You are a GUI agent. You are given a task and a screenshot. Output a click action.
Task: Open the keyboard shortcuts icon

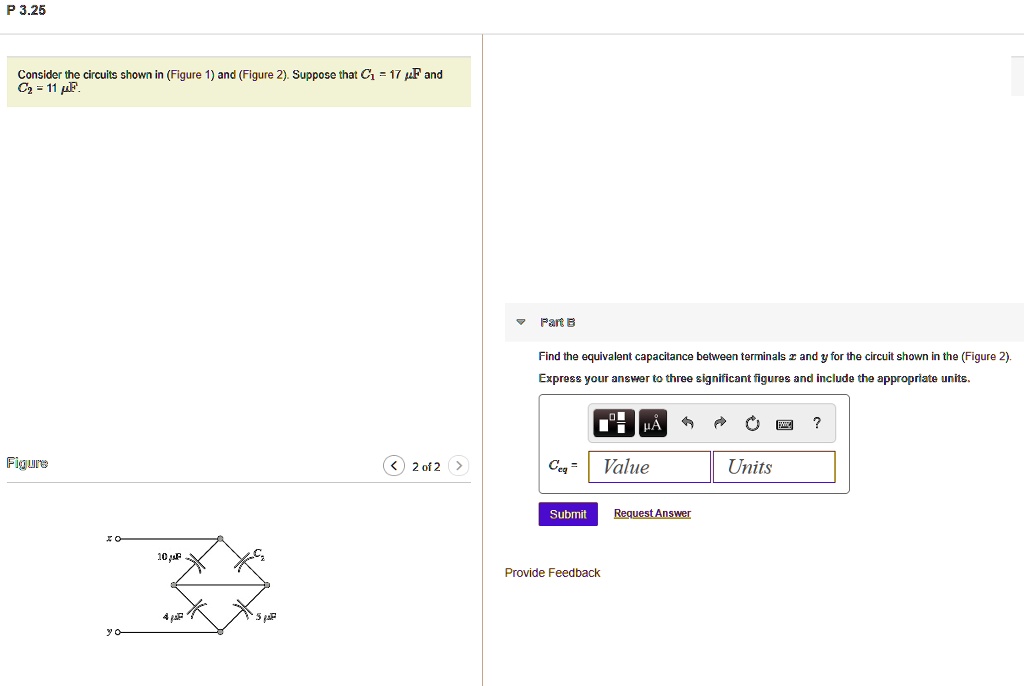(784, 423)
